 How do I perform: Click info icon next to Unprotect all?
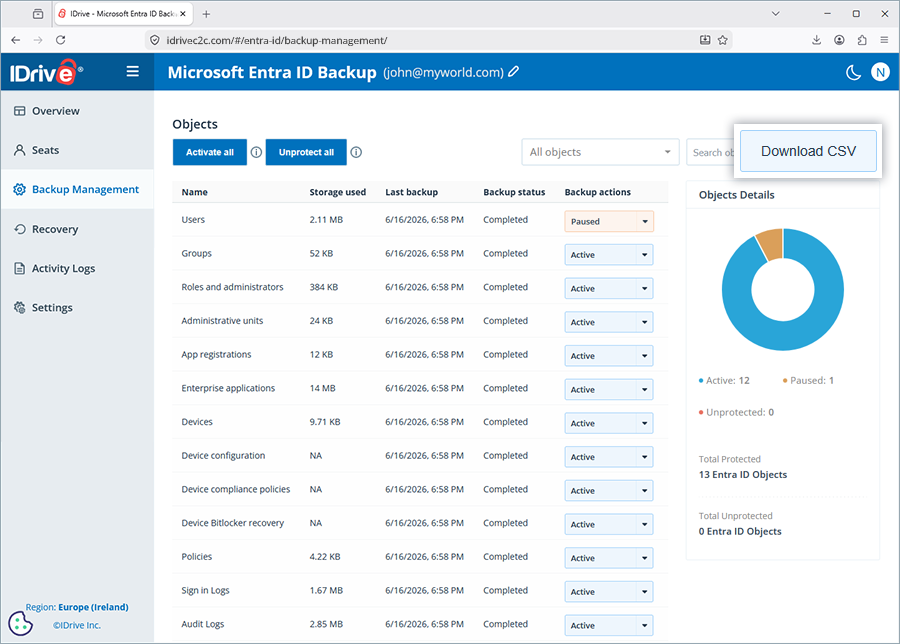[x=356, y=152]
